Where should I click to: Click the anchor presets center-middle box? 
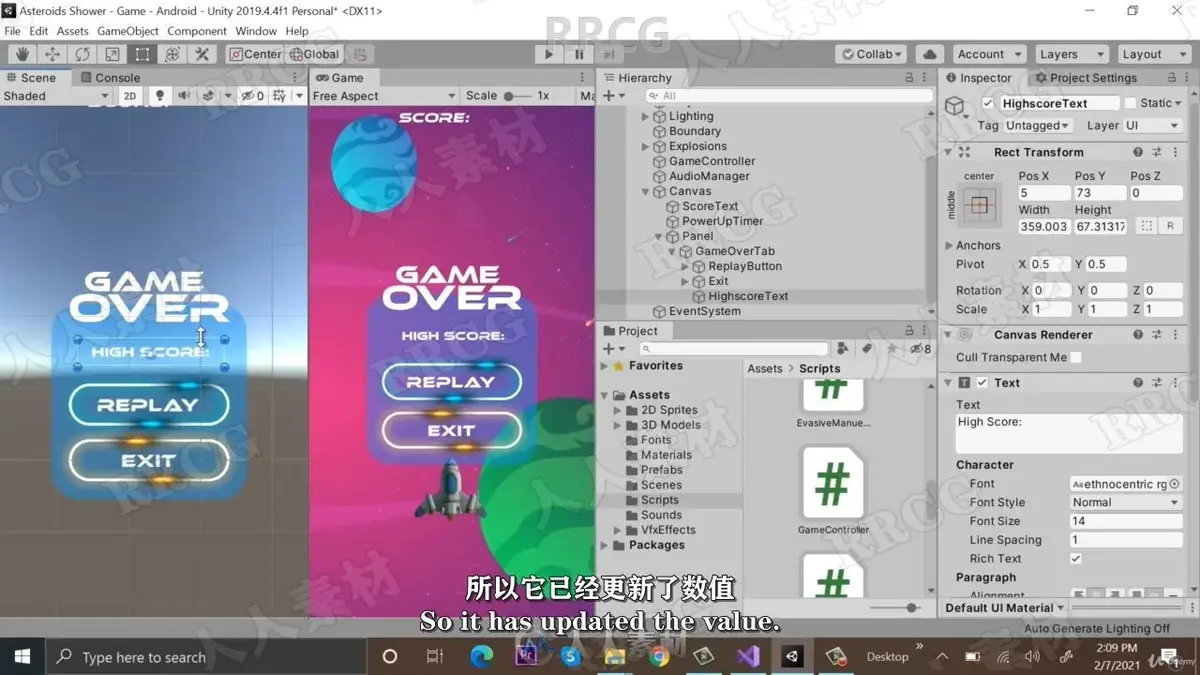coord(979,205)
